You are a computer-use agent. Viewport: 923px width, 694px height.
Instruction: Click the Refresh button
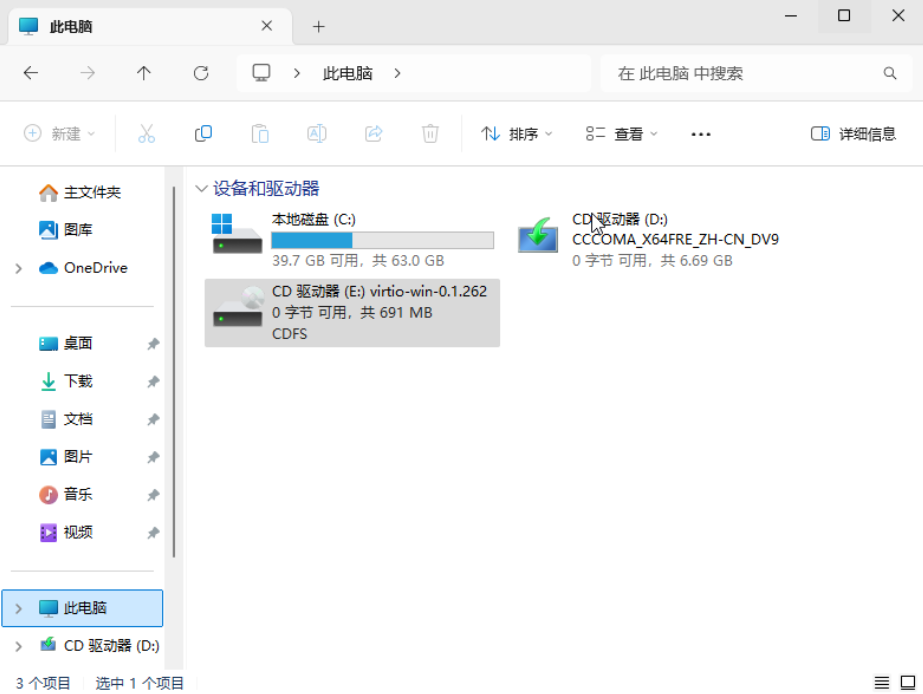point(201,73)
